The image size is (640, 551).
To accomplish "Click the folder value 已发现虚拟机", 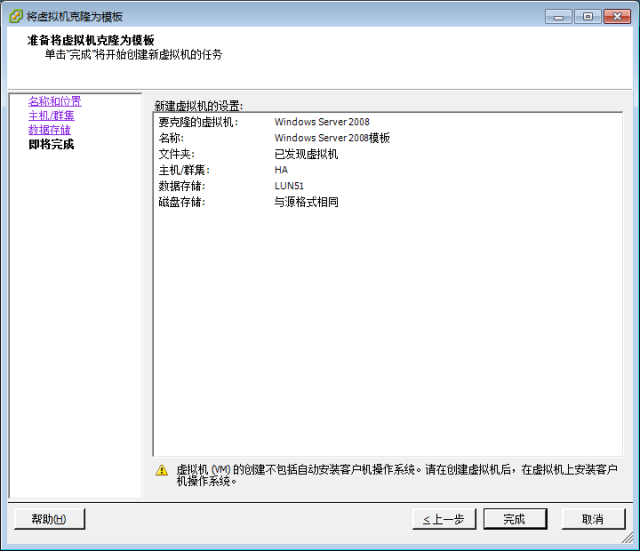I will (306, 154).
